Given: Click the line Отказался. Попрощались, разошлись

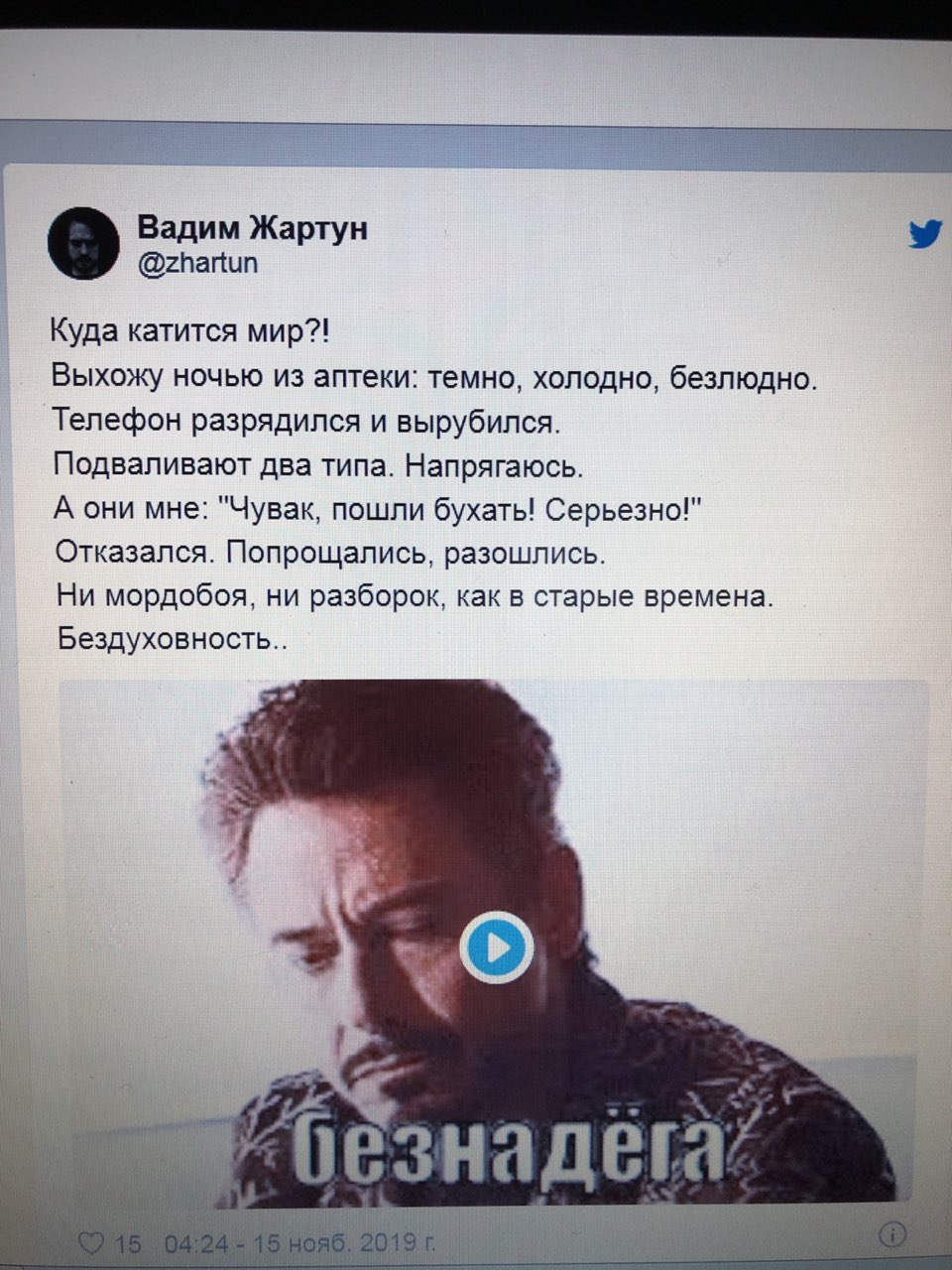Looking at the screenshot, I should (328, 553).
